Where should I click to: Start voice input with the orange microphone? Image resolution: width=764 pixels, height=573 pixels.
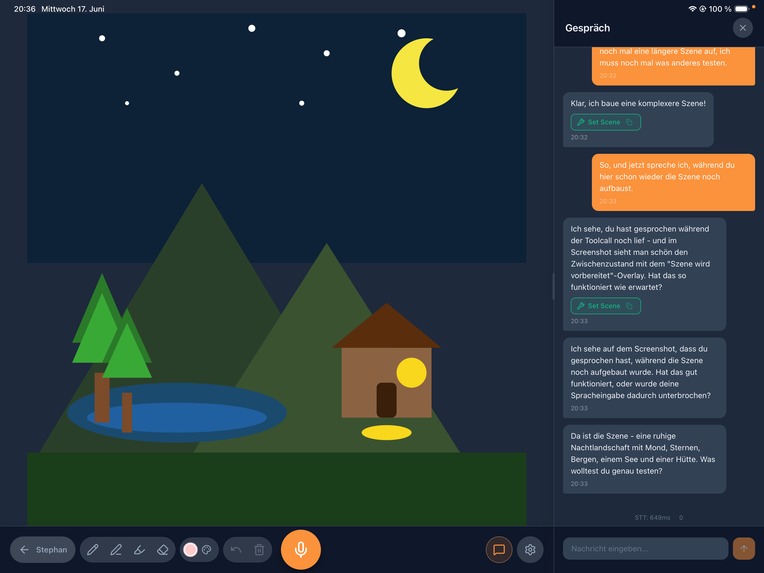point(301,549)
